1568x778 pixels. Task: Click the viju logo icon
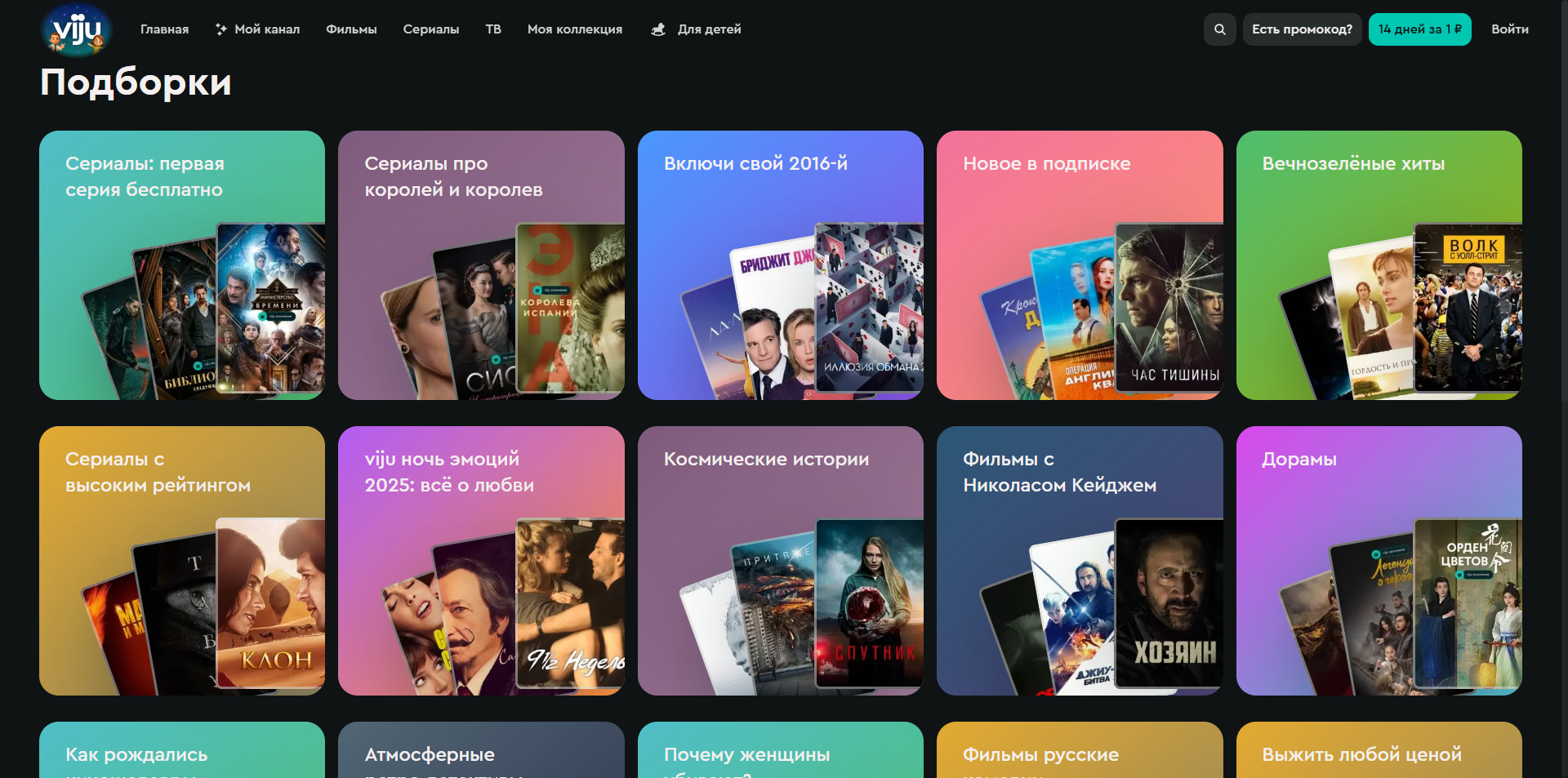tap(77, 30)
